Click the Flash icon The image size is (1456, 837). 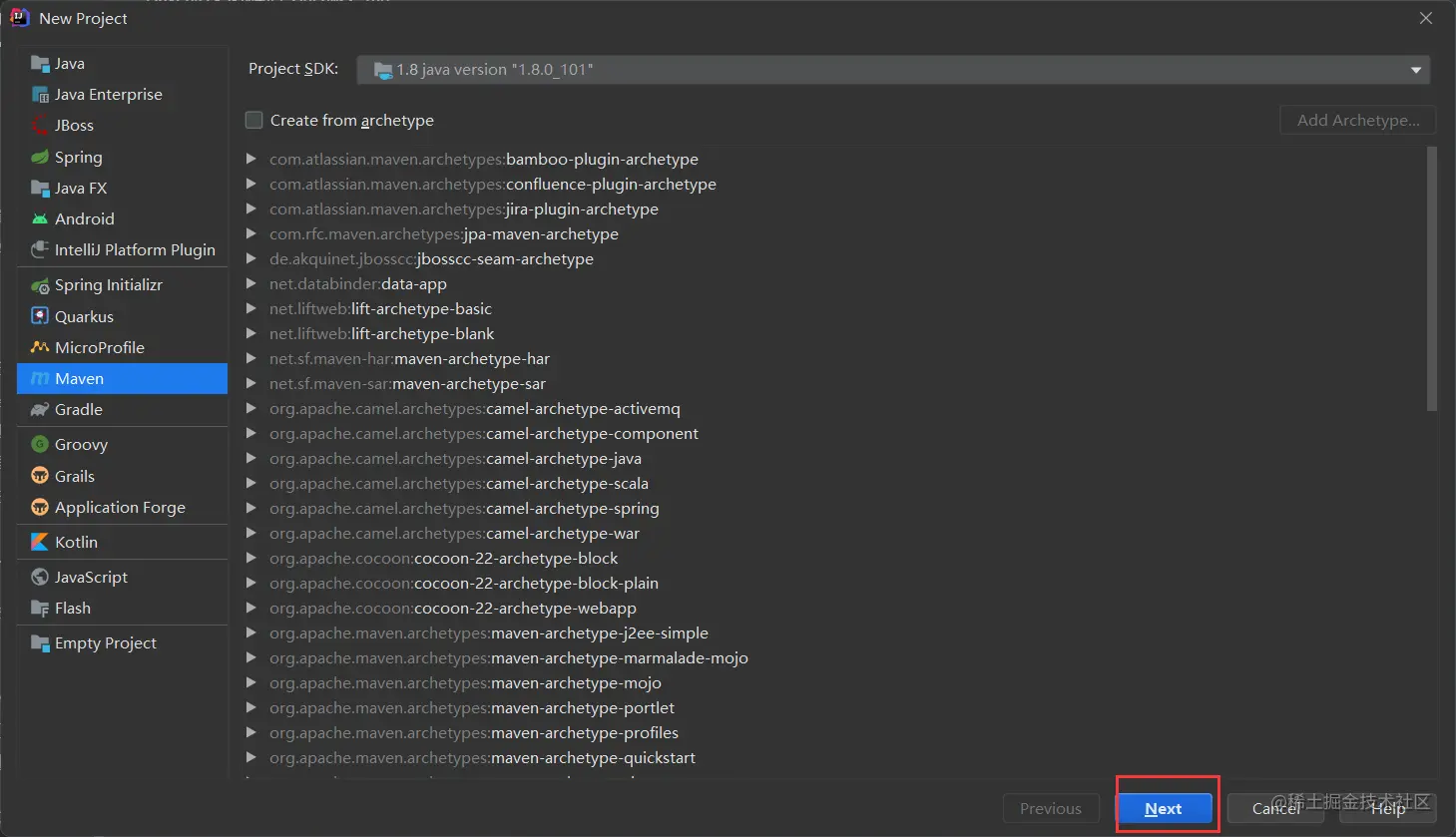click(40, 609)
